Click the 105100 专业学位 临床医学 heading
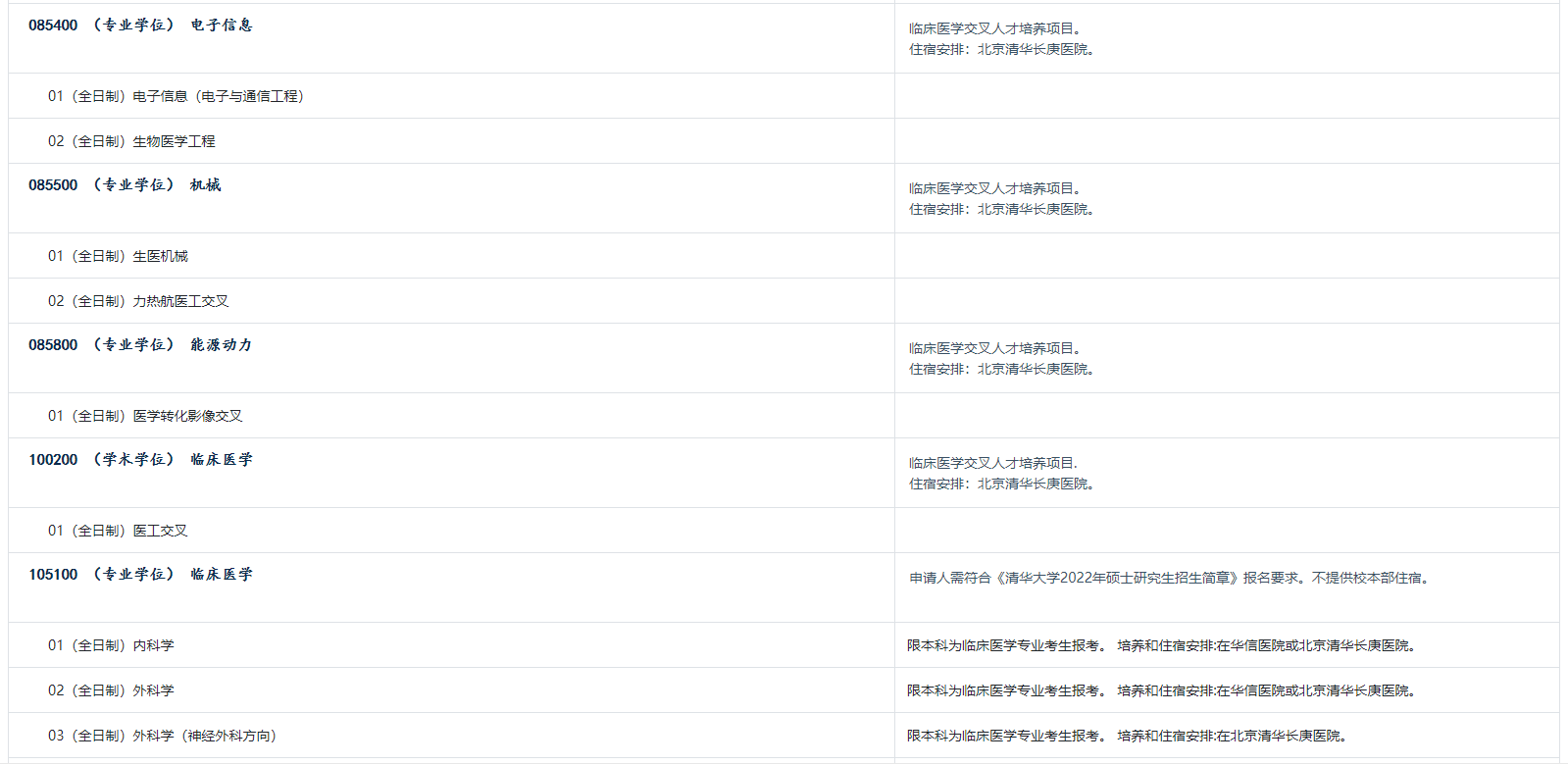Screen dimensions: 1568x765 (140, 575)
